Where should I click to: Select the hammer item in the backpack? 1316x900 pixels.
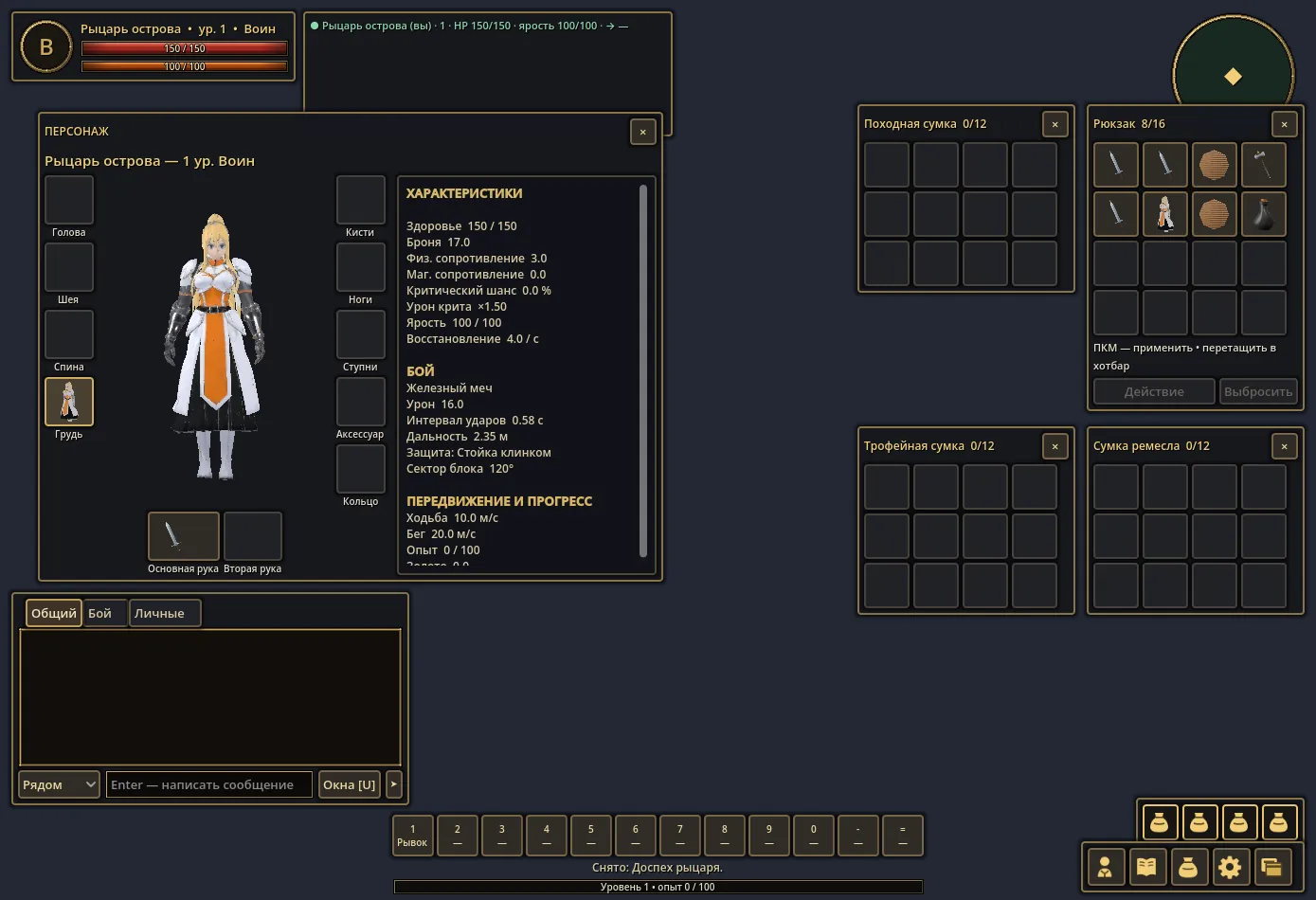pos(1263,165)
